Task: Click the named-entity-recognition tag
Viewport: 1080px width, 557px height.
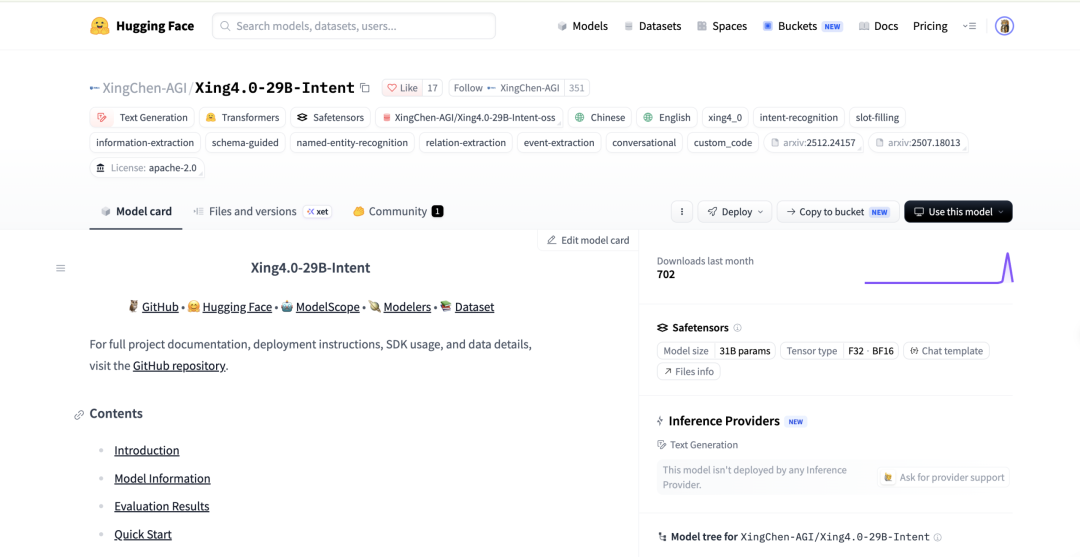Action: tap(353, 143)
